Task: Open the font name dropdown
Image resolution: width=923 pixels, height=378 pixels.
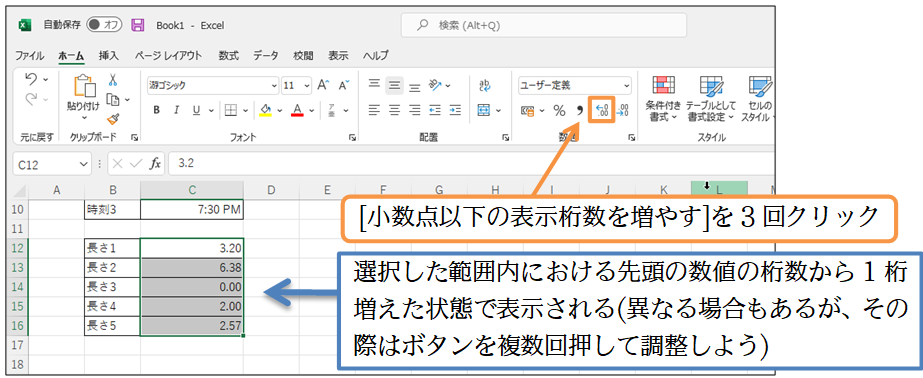Action: [274, 85]
